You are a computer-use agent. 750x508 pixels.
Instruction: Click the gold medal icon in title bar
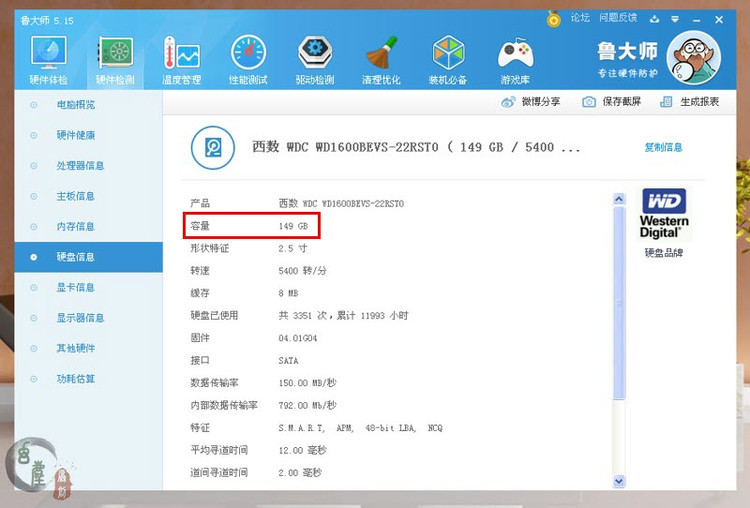pyautogui.click(x=553, y=19)
